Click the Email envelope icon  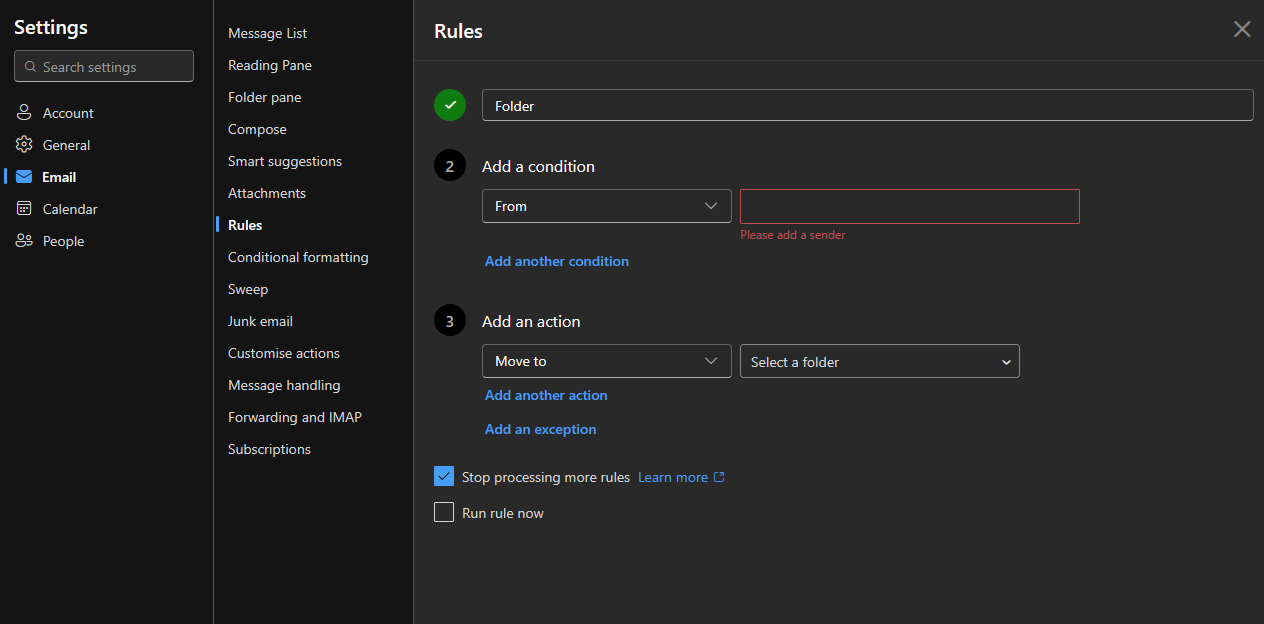point(24,177)
